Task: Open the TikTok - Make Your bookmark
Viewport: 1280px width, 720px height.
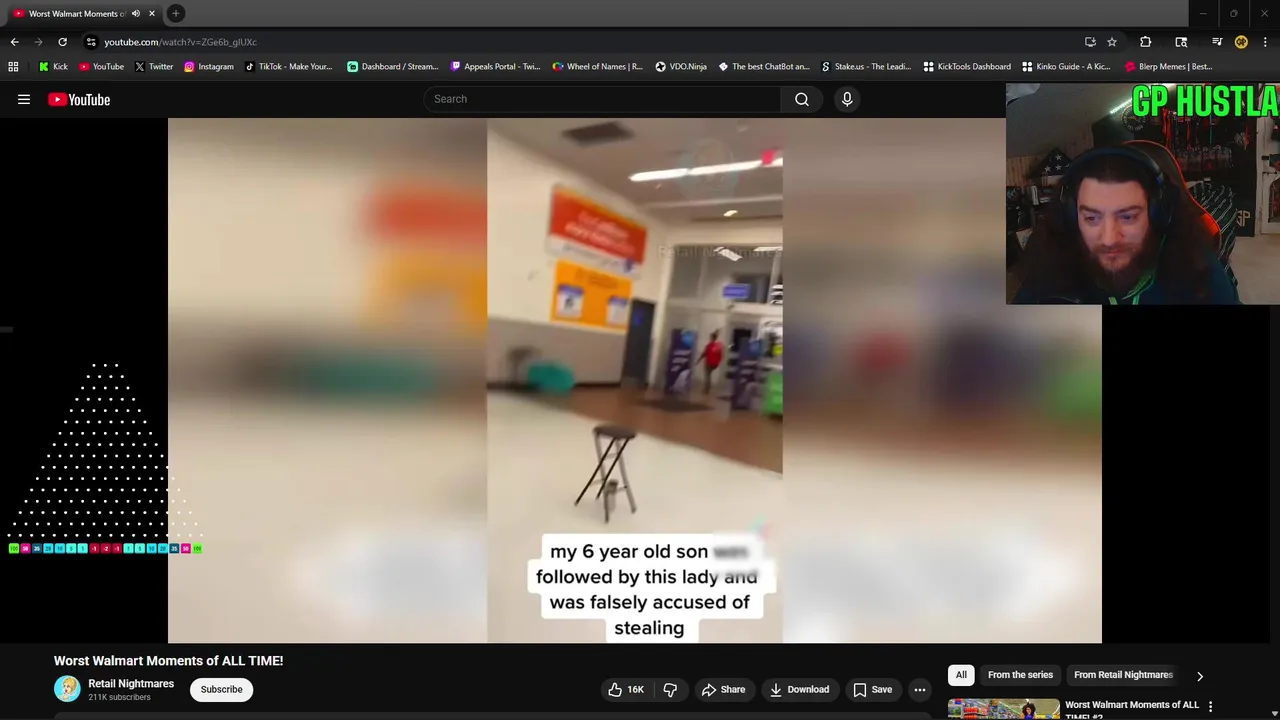Action: coord(289,67)
